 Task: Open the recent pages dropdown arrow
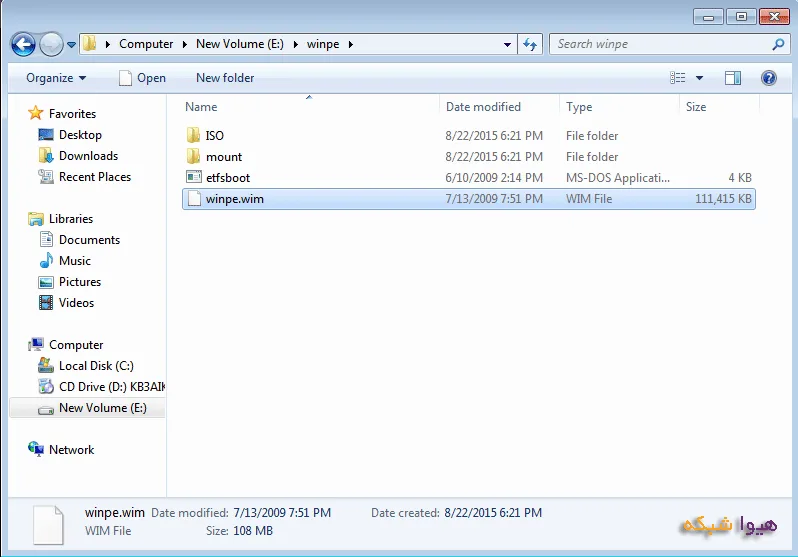[72, 45]
